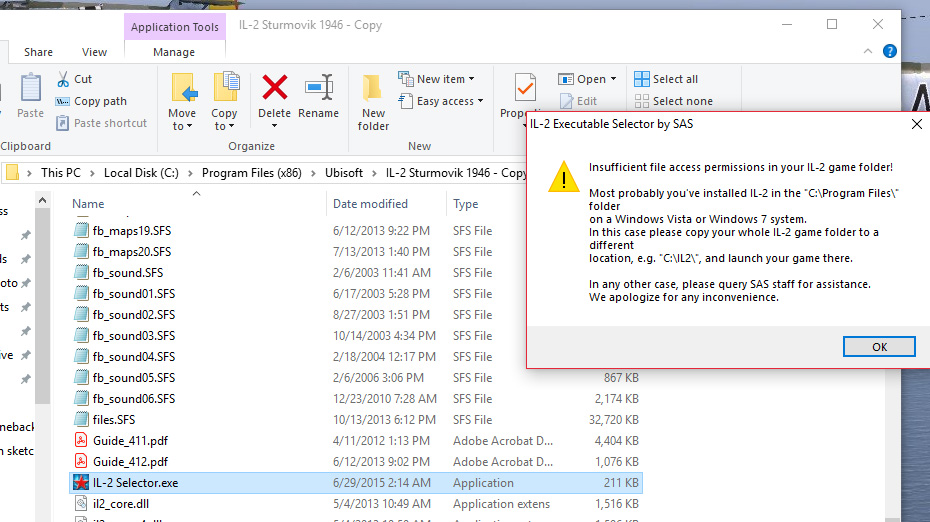Click This PC in the address bar
Screen dimensions: 930x522
[x=60, y=173]
